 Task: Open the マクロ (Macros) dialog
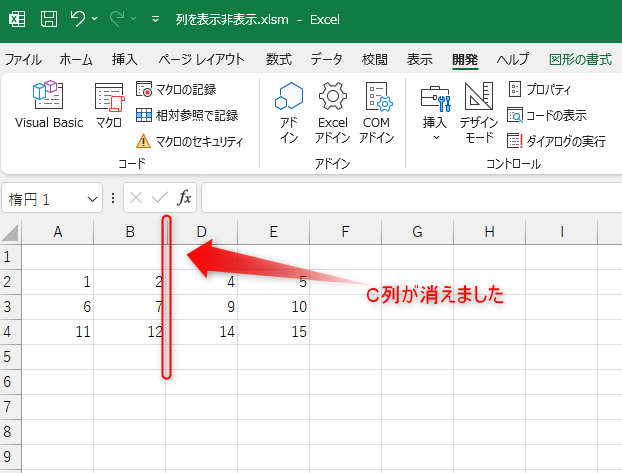(109, 105)
